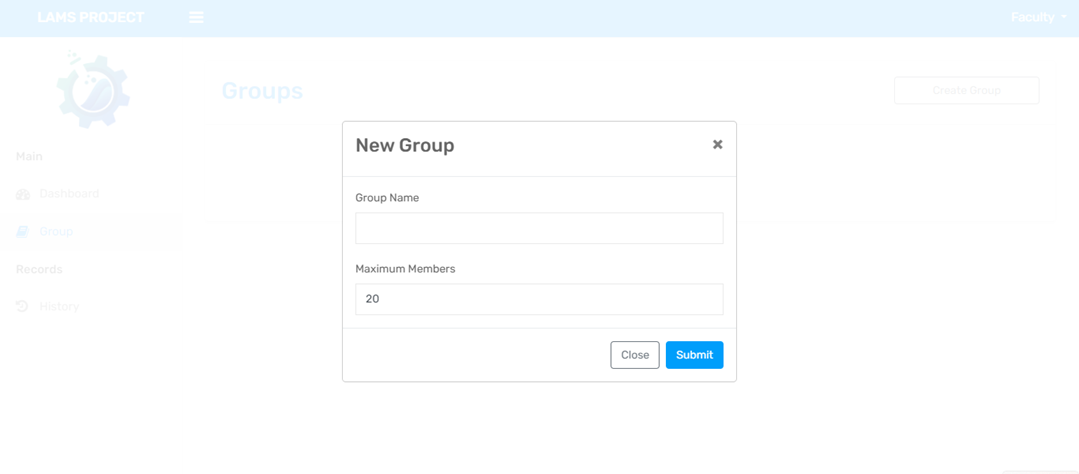Click the New Group dialog title
This screenshot has width=1079, height=474.
(405, 145)
